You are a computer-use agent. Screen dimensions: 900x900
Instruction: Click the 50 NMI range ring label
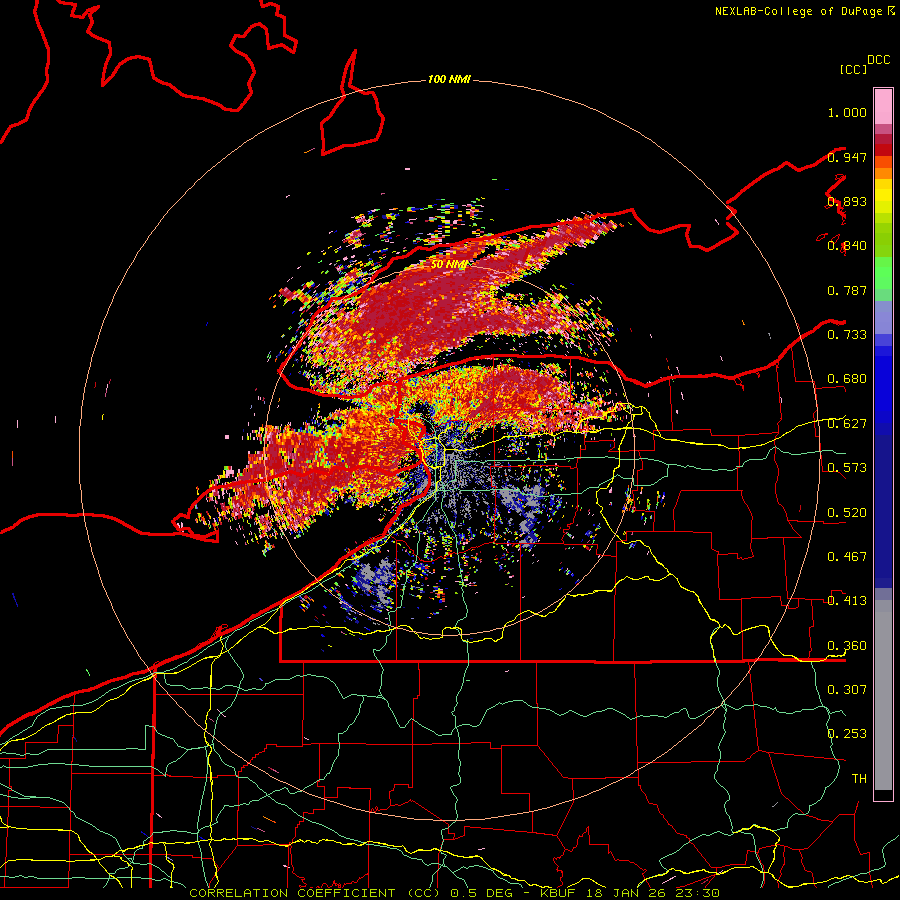pos(448,264)
